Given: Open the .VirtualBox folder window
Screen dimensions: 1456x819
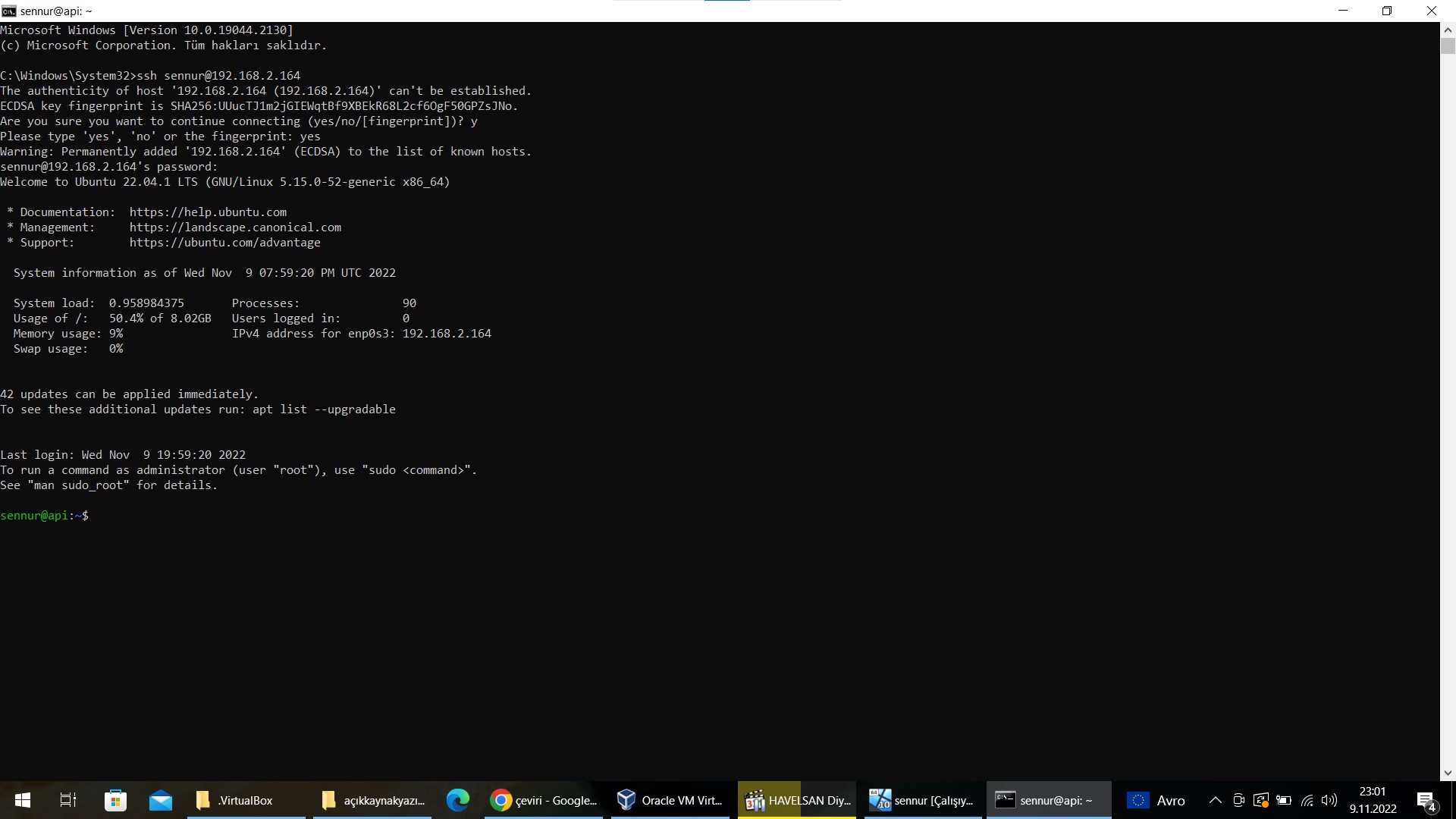Looking at the screenshot, I should [x=245, y=800].
